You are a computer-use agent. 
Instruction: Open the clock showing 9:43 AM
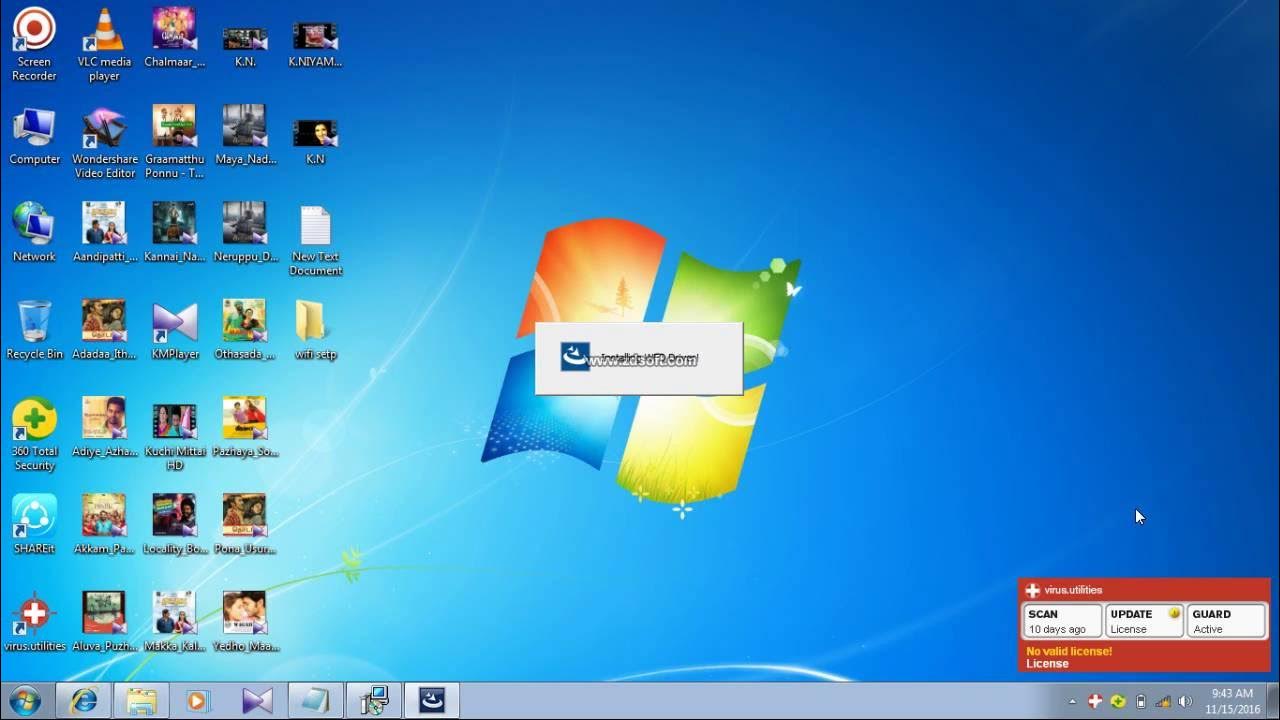pyautogui.click(x=1232, y=701)
